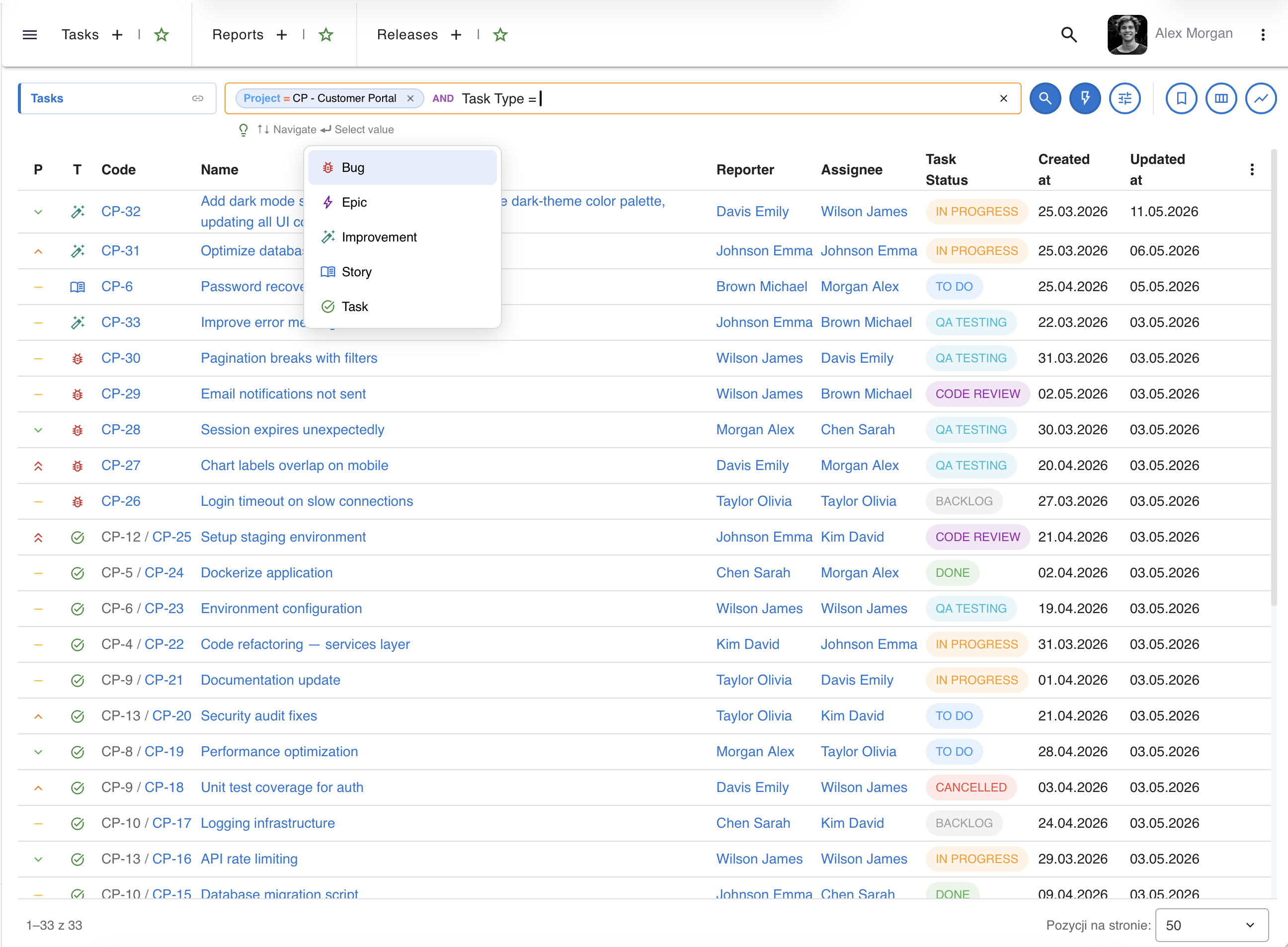Choose Story task type option
The image size is (1288, 947).
pos(402,272)
